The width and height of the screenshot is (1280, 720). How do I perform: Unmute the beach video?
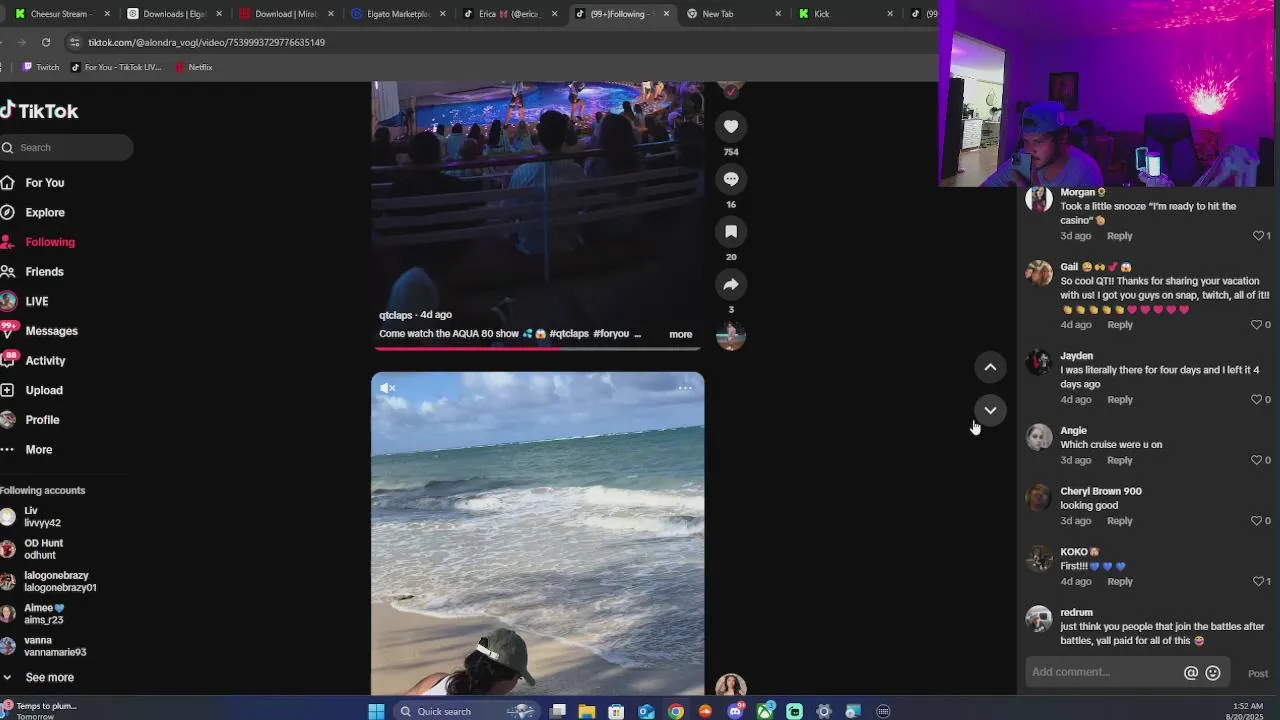point(388,388)
